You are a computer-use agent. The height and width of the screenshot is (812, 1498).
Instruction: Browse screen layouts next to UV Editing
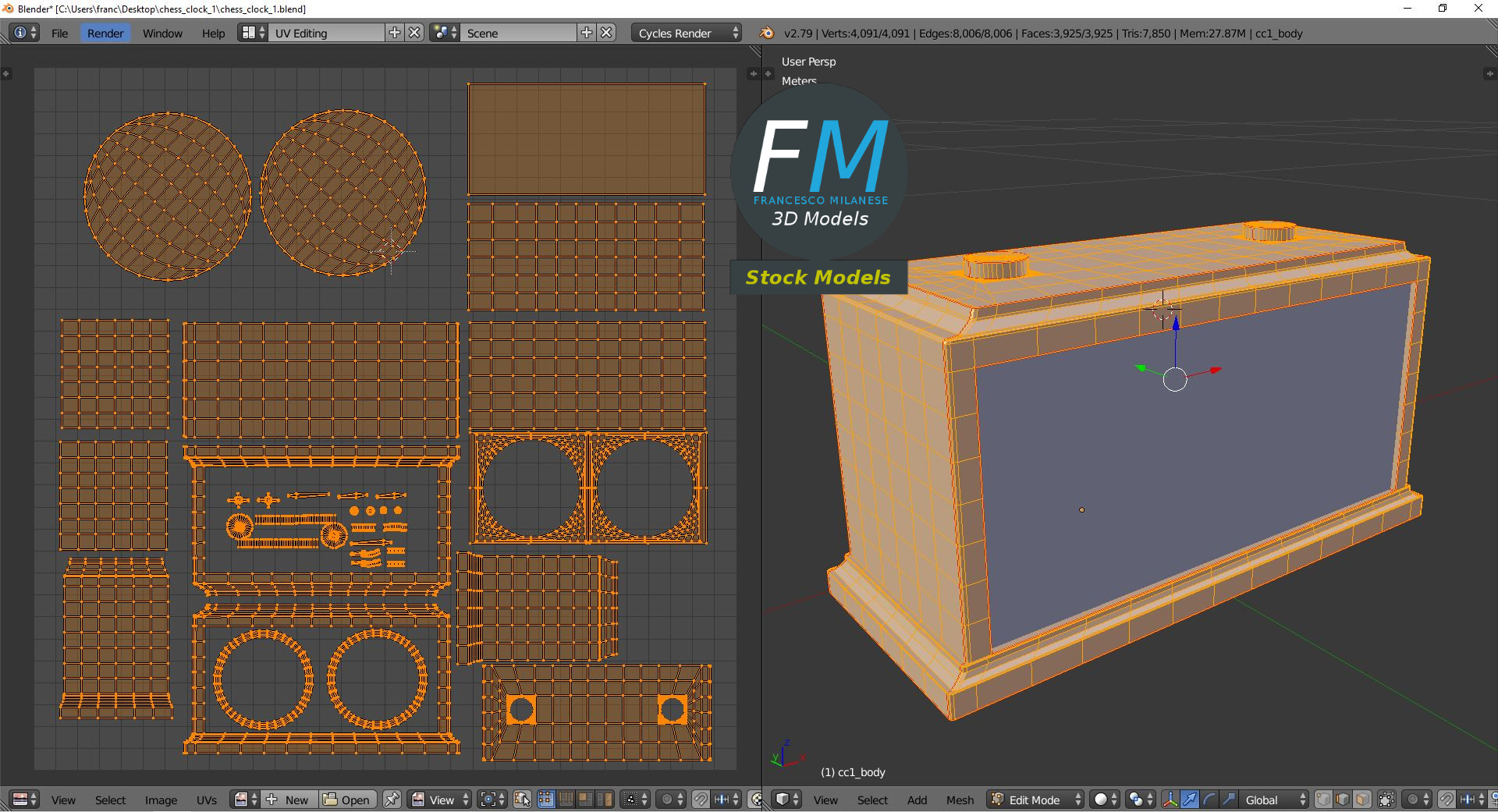(x=253, y=33)
